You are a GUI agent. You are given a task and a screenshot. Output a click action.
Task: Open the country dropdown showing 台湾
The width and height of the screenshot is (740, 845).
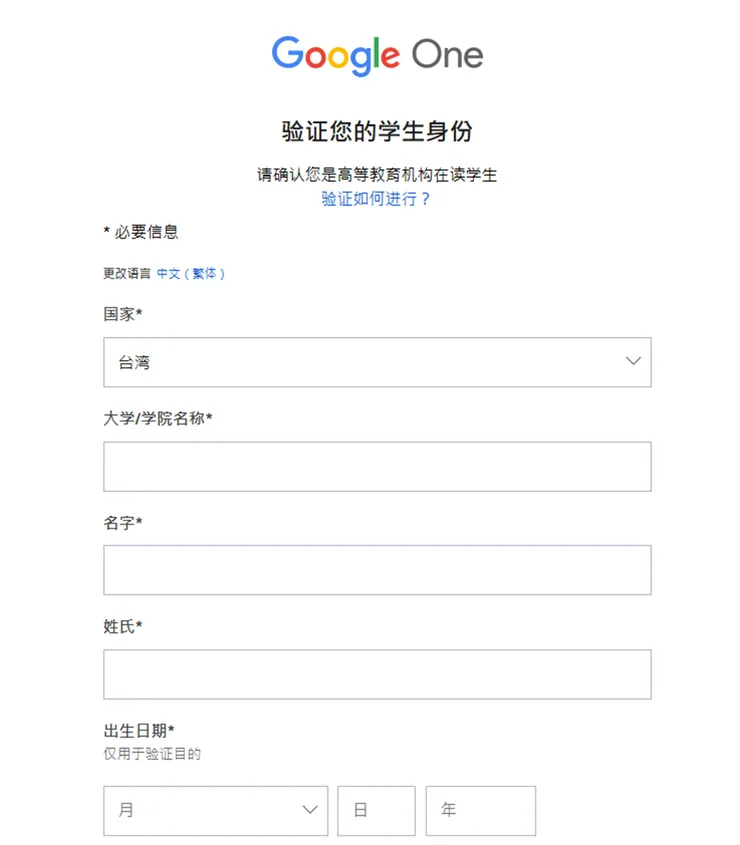(377, 362)
